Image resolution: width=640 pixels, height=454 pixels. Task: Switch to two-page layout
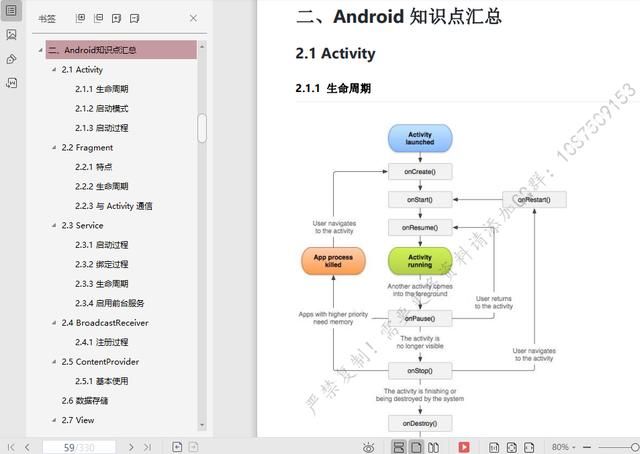coord(433,447)
